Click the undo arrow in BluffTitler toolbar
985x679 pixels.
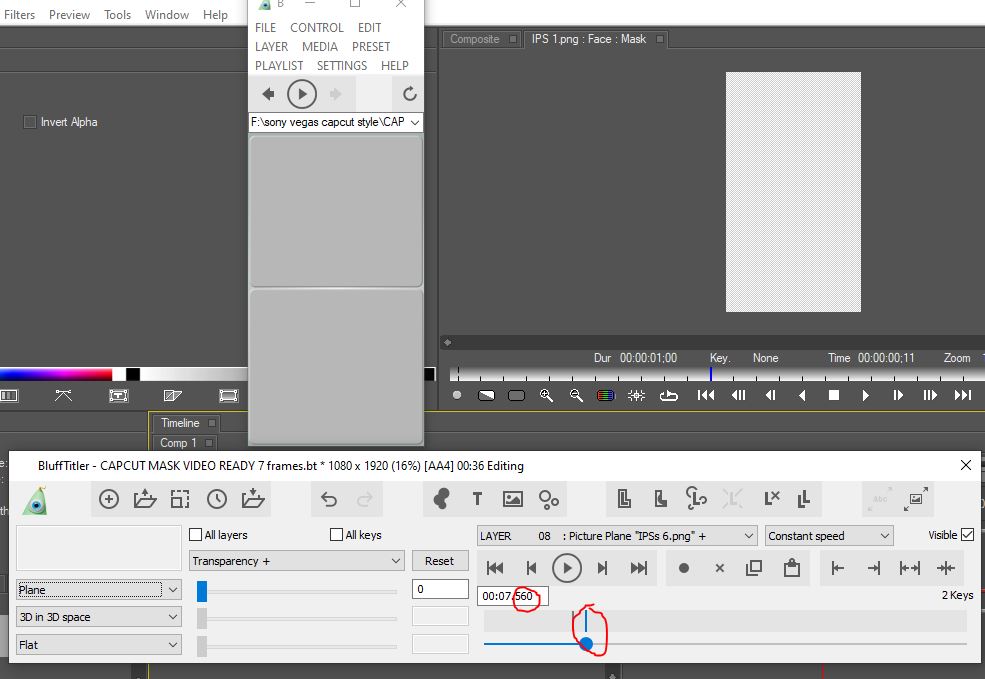(x=329, y=499)
